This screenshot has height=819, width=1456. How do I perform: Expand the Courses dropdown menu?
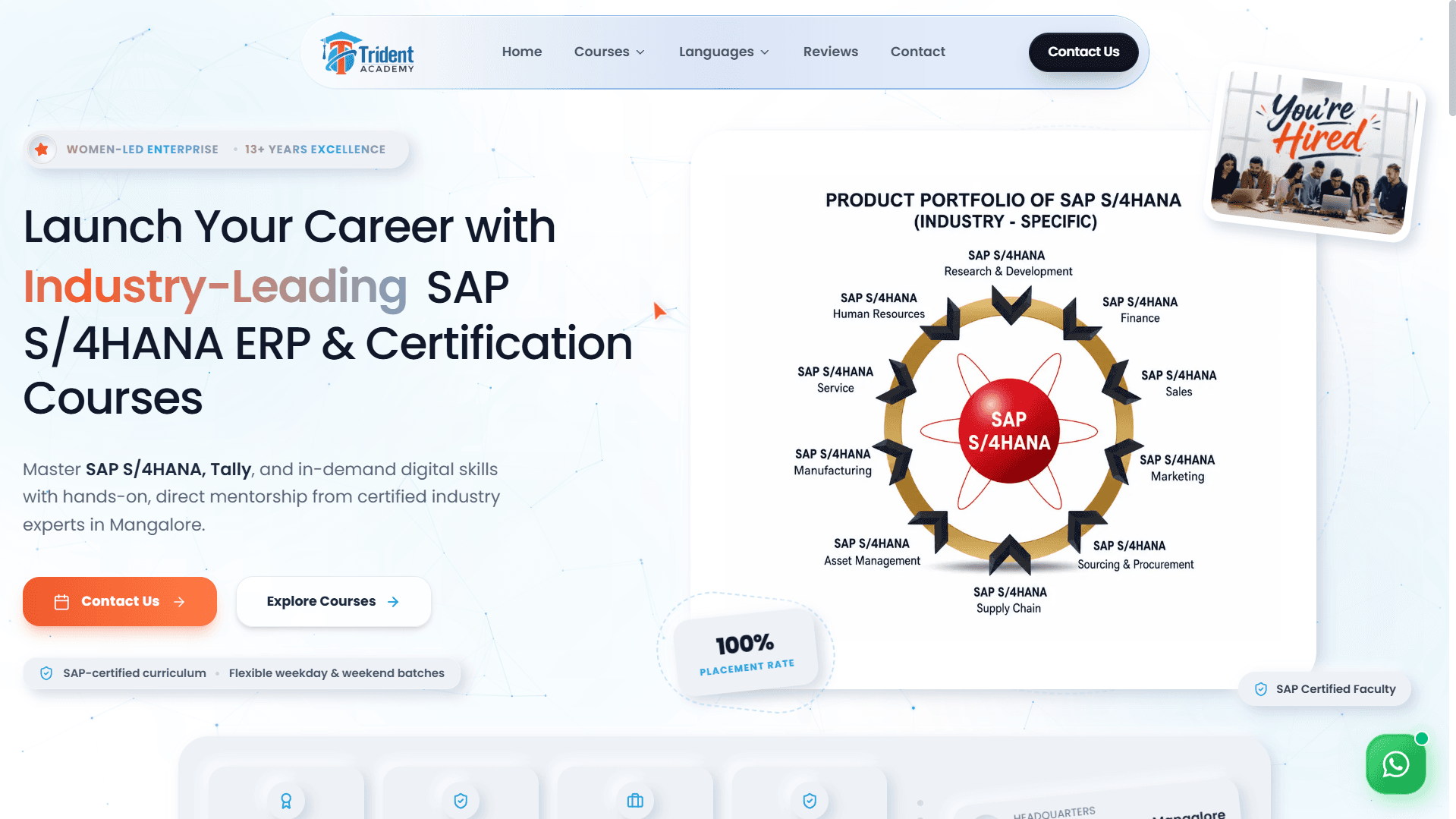(x=609, y=52)
